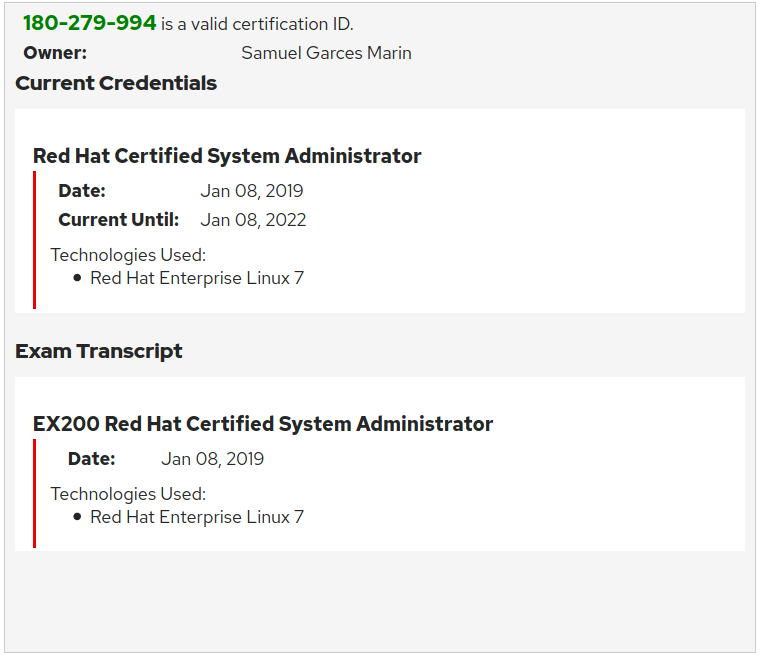
Task: Click Technologies Used in the exam transcript card
Action: pyautogui.click(x=128, y=494)
